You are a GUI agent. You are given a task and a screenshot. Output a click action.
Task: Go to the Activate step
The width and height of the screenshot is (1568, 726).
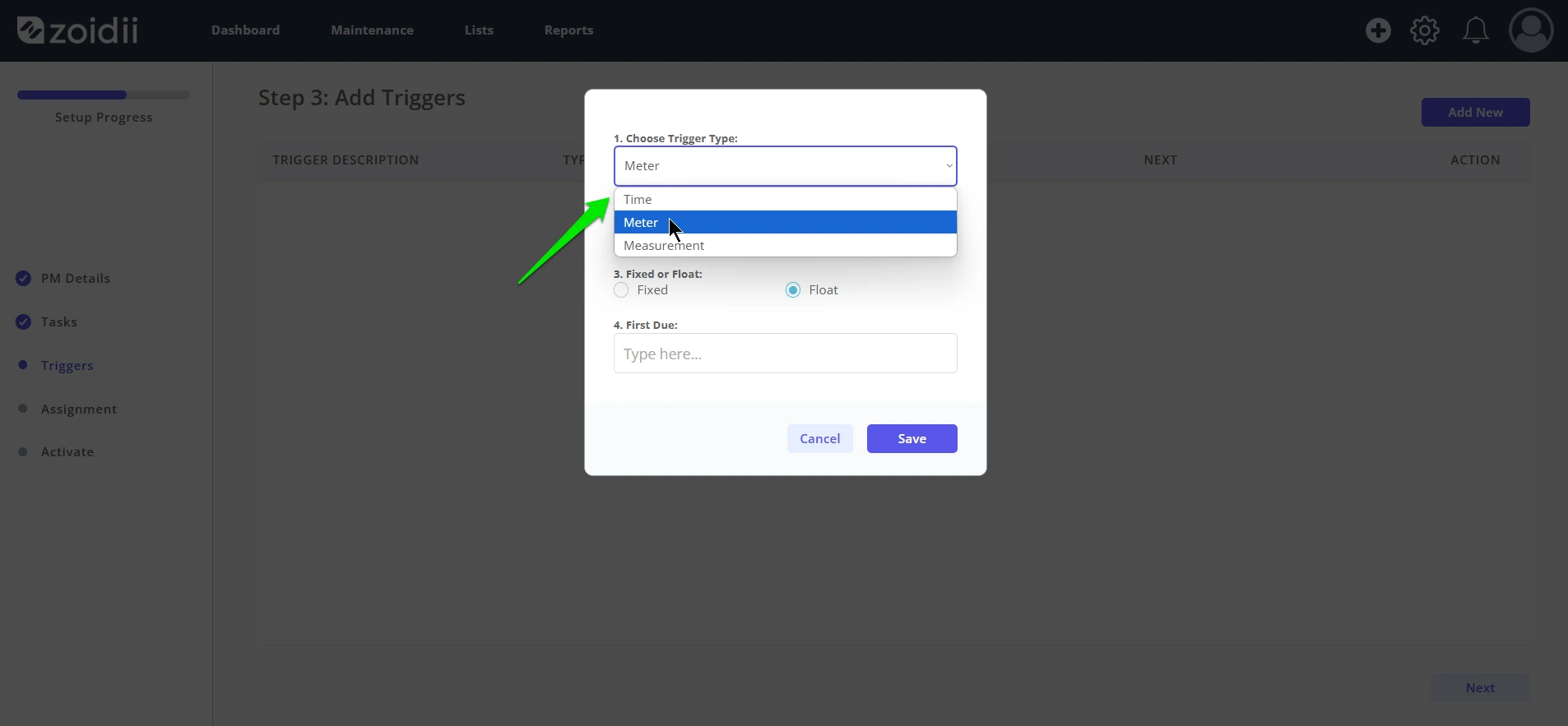(67, 452)
